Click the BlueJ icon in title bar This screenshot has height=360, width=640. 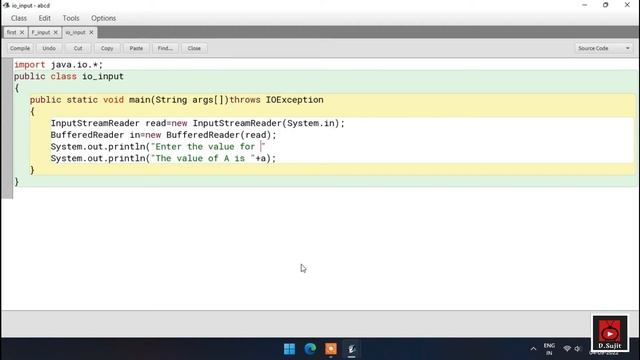[6, 5]
